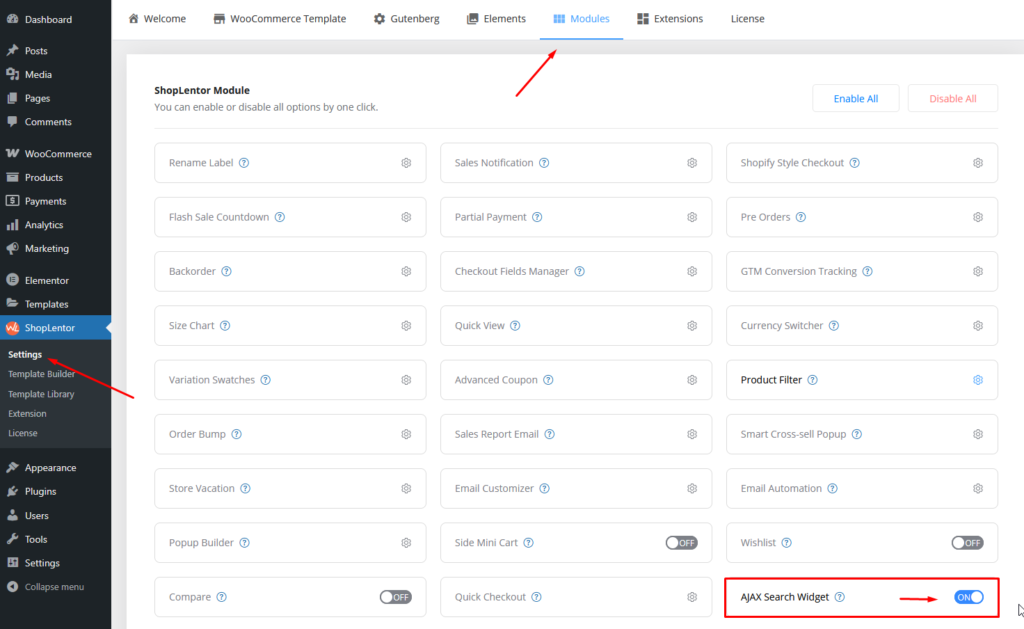1024x629 pixels.
Task: Open settings gear for Quick View
Action: (x=692, y=325)
